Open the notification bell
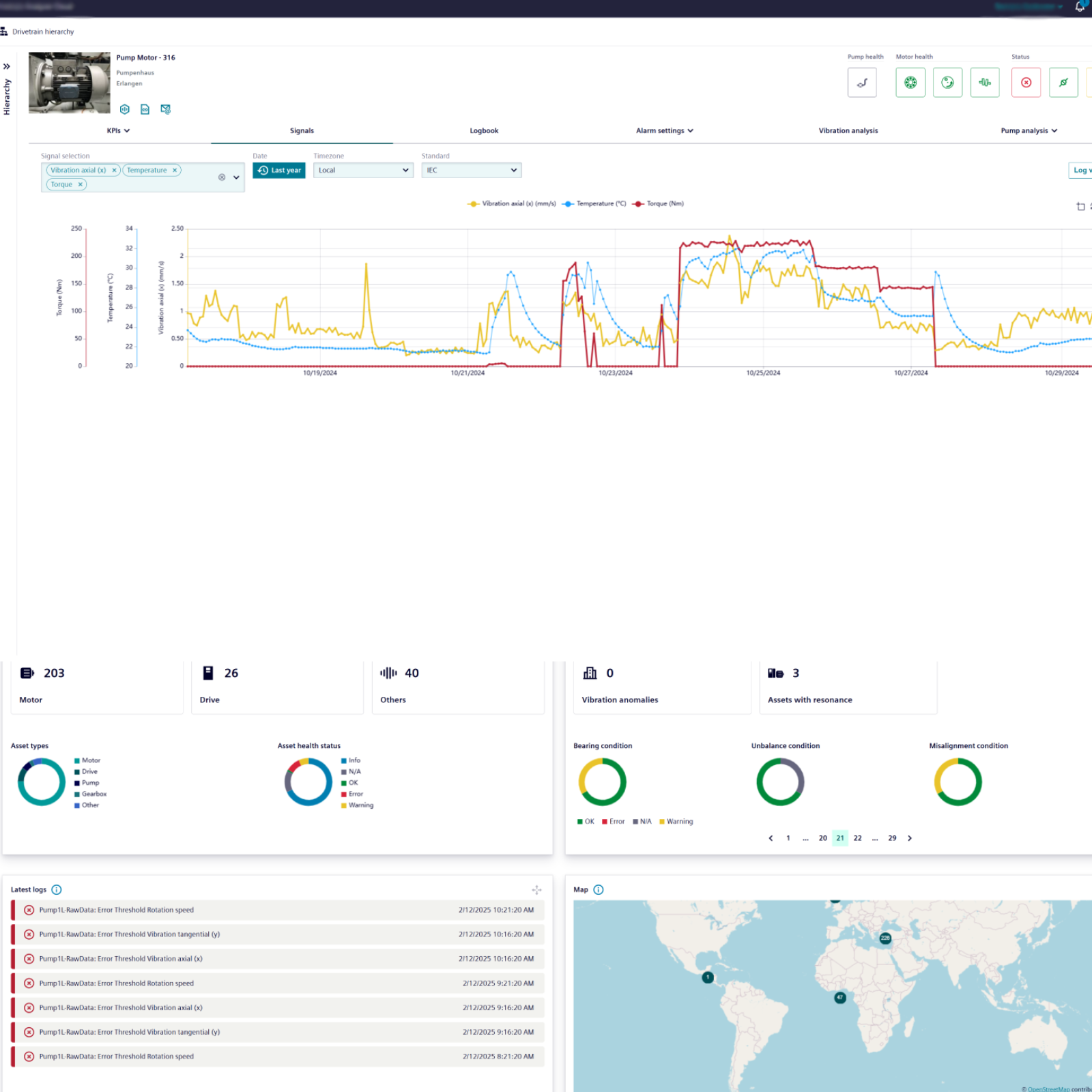The image size is (1092, 1092). tap(1080, 7)
